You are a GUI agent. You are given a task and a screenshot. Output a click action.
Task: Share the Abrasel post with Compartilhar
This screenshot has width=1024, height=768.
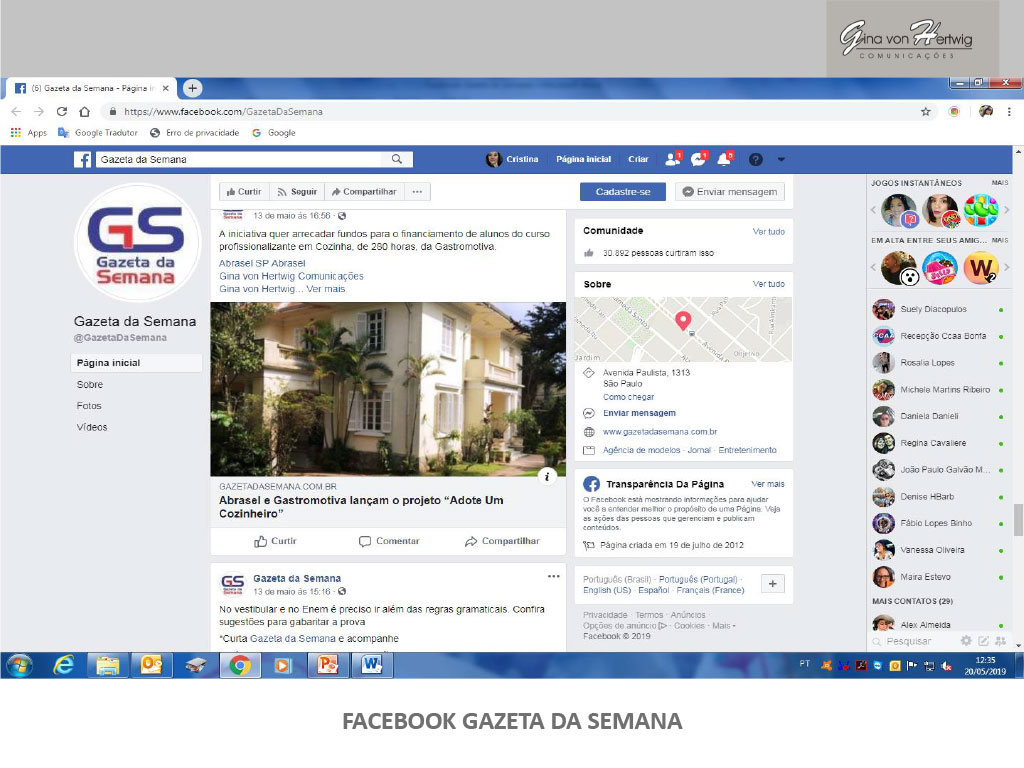(502, 541)
